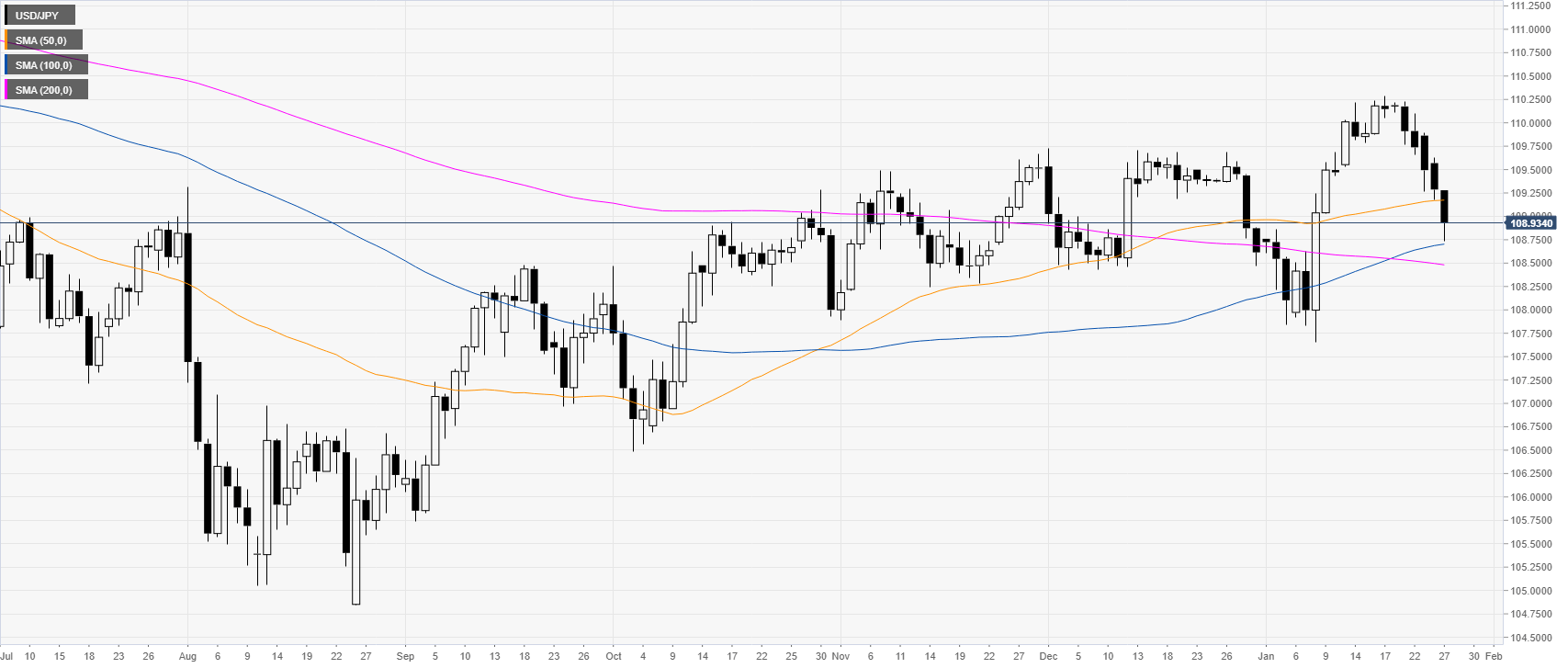
Task: Click the 111.2500 price axis label
Action: [x=1530, y=6]
